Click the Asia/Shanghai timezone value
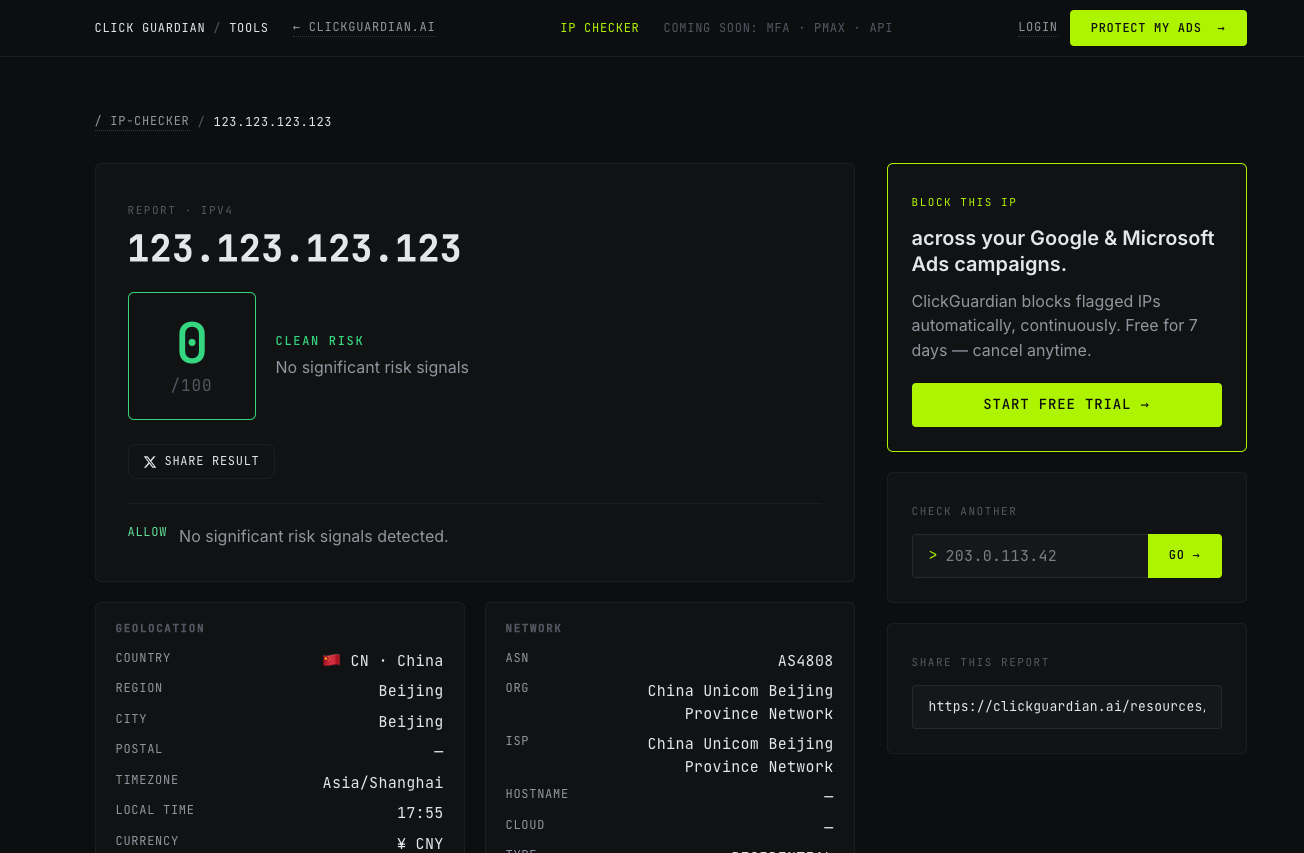This screenshot has height=853, width=1304. click(x=383, y=783)
